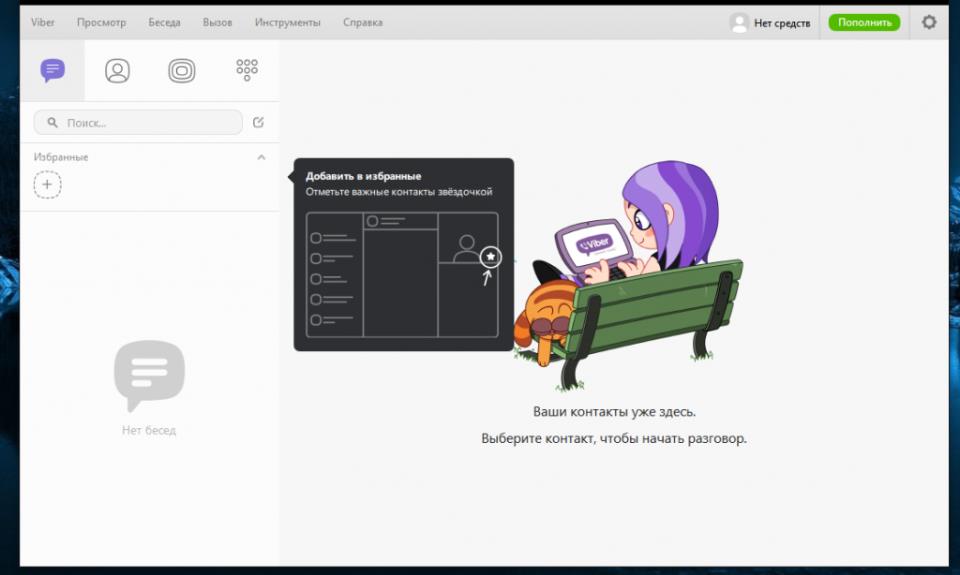Open the Справка menu
The height and width of the screenshot is (575, 960).
tap(362, 22)
